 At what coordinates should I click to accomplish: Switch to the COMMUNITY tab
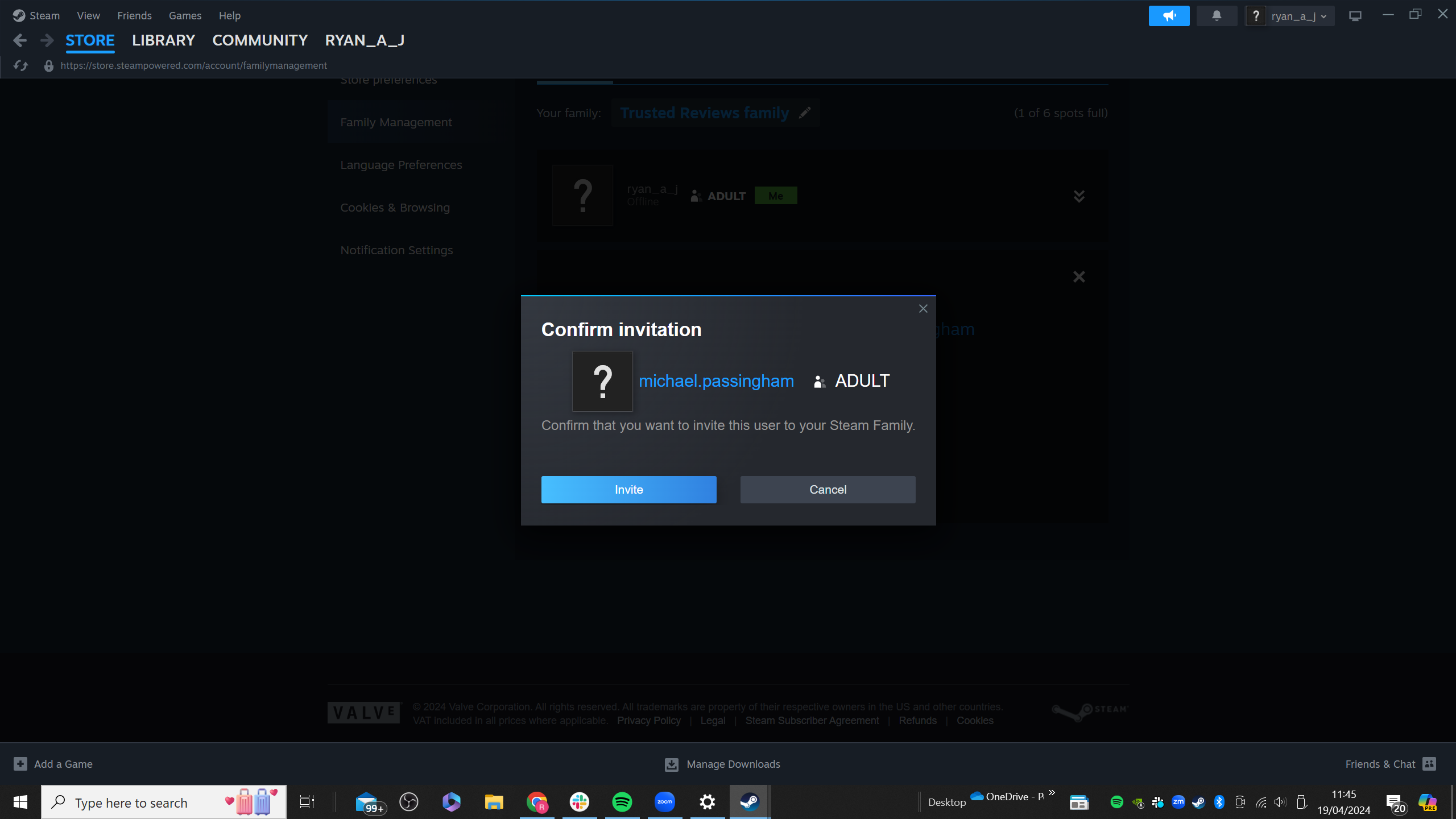(x=260, y=40)
